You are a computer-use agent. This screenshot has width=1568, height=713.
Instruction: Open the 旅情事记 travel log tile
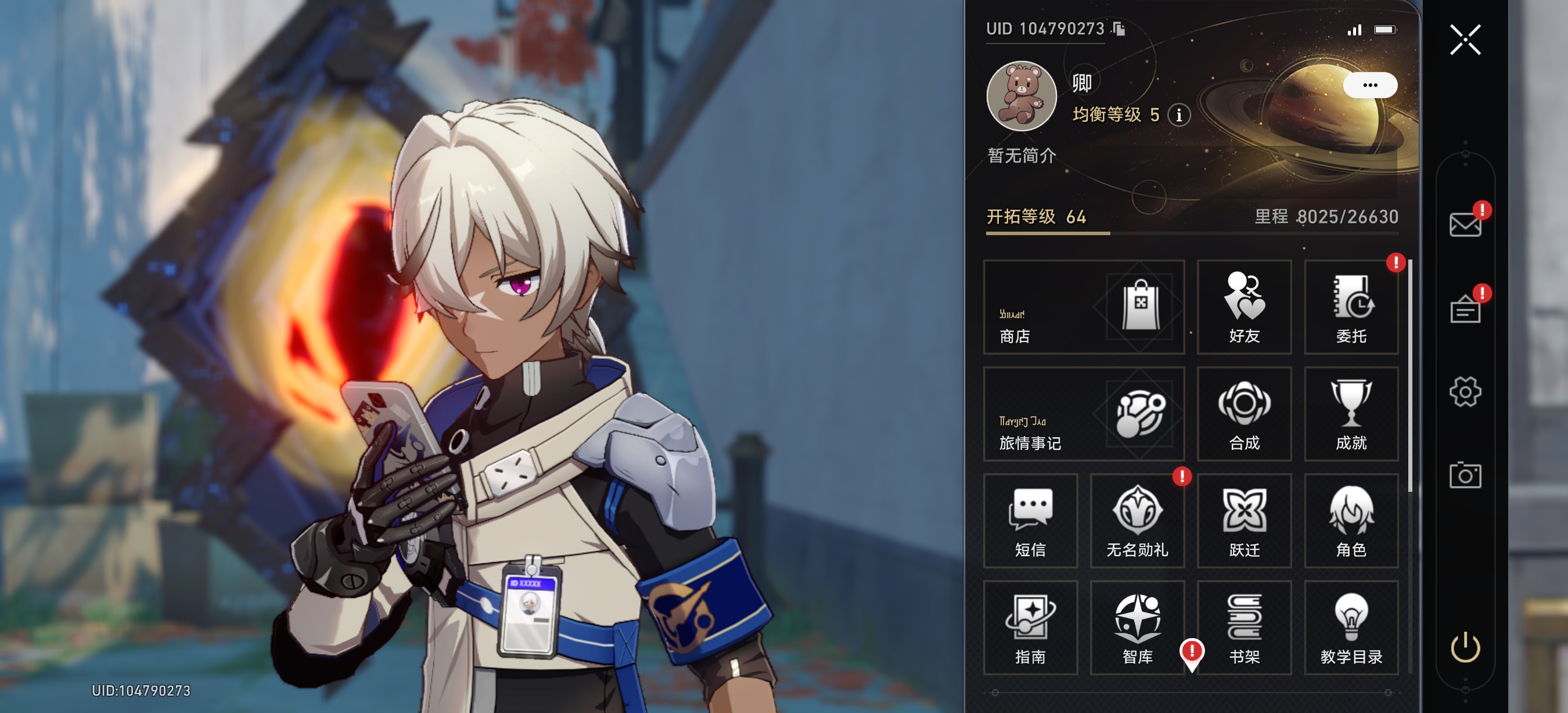point(1084,413)
